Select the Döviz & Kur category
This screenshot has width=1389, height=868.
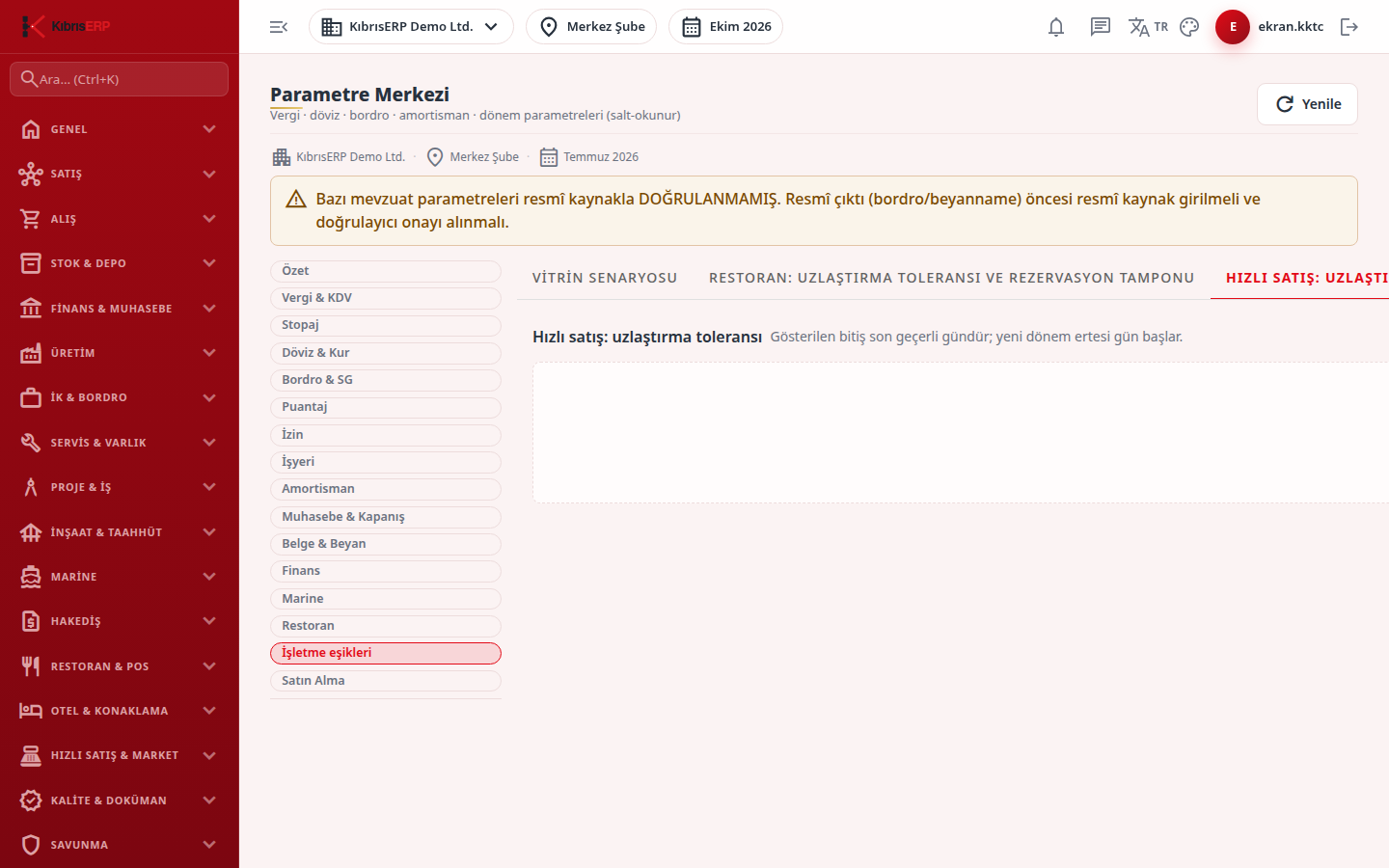(386, 353)
